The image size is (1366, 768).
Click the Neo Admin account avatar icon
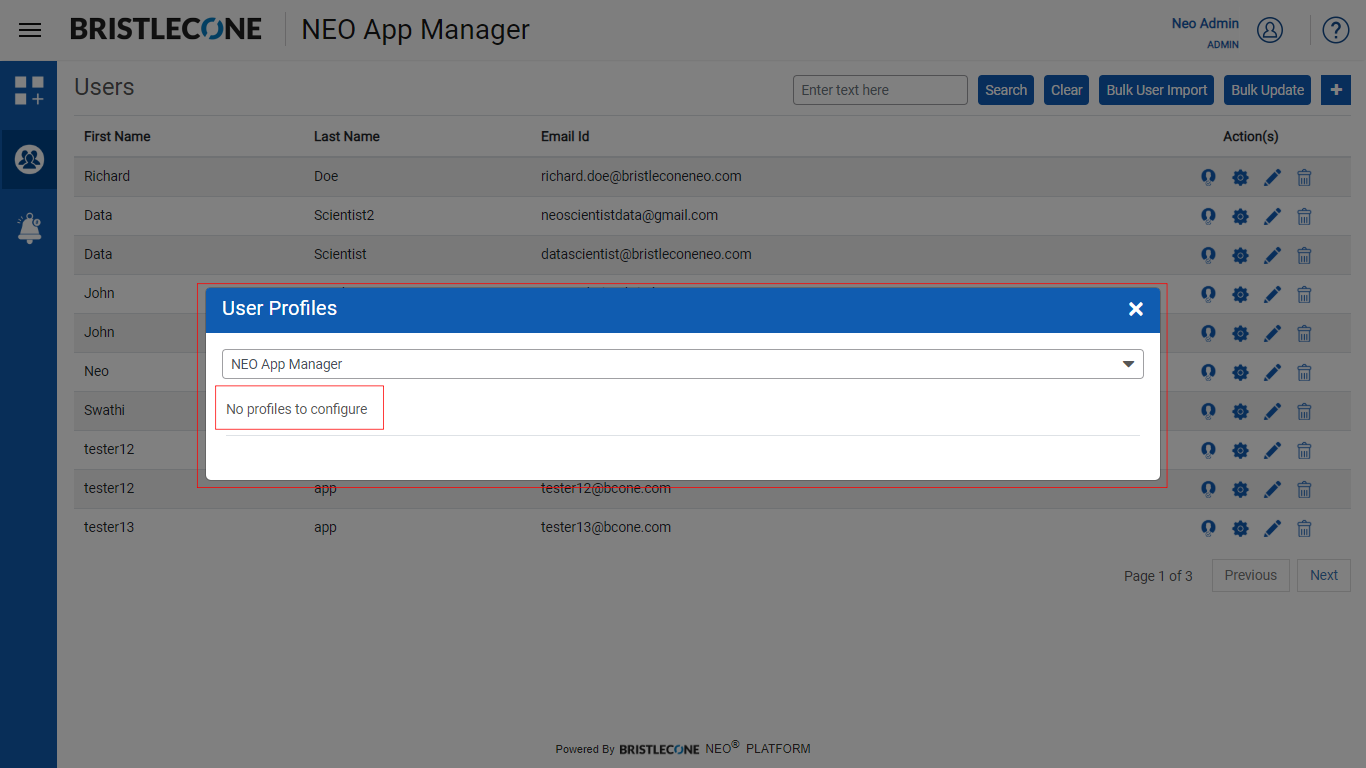(1270, 30)
